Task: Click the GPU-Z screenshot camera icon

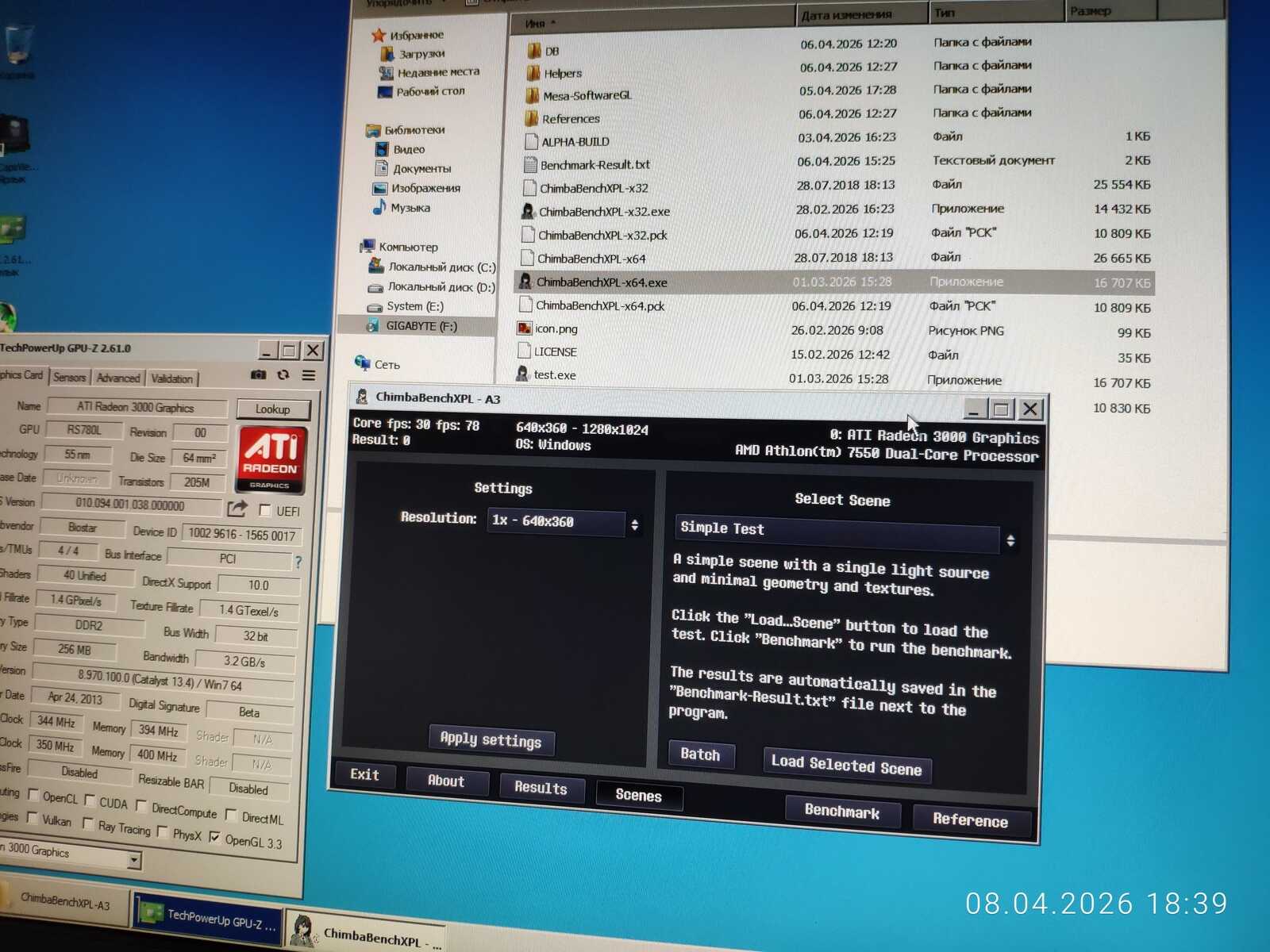Action: click(x=259, y=374)
